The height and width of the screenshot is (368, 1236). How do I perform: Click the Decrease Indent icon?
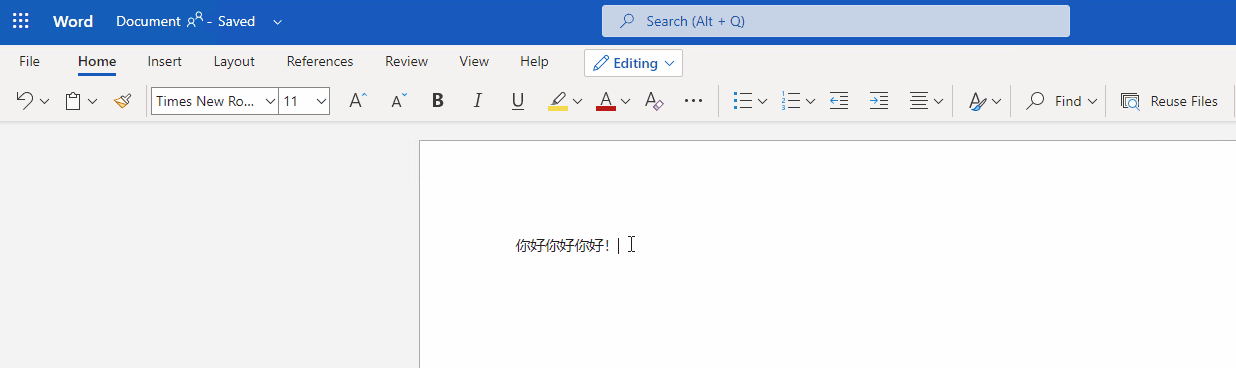pos(839,101)
